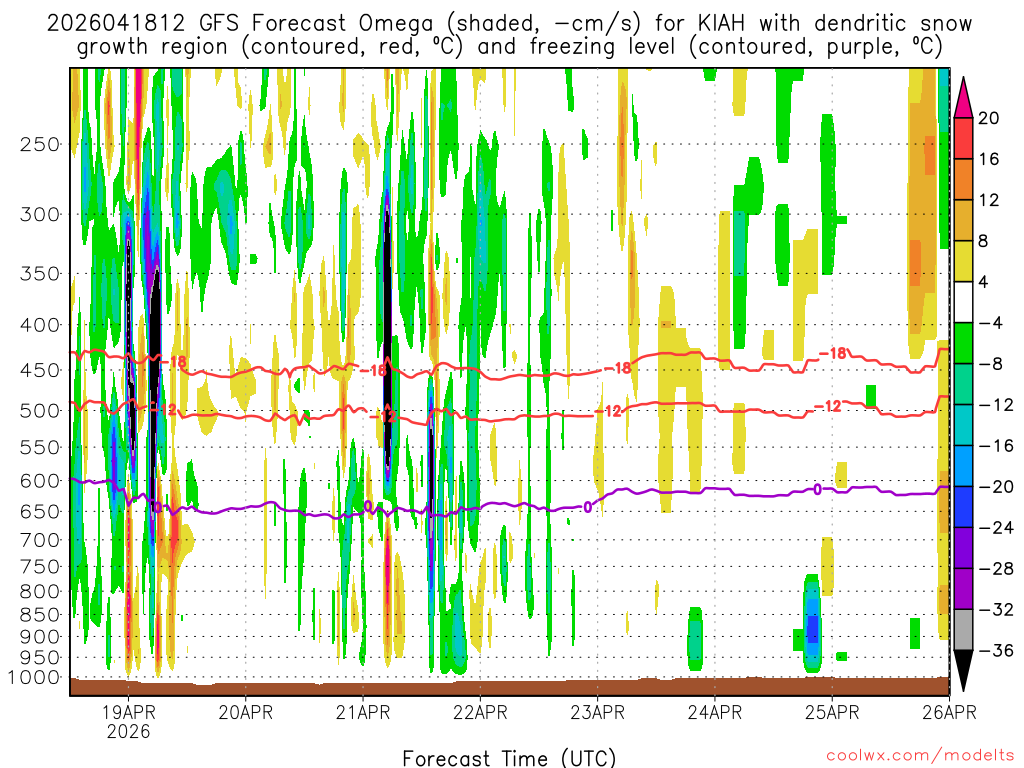Click the legend value -20

click(996, 487)
